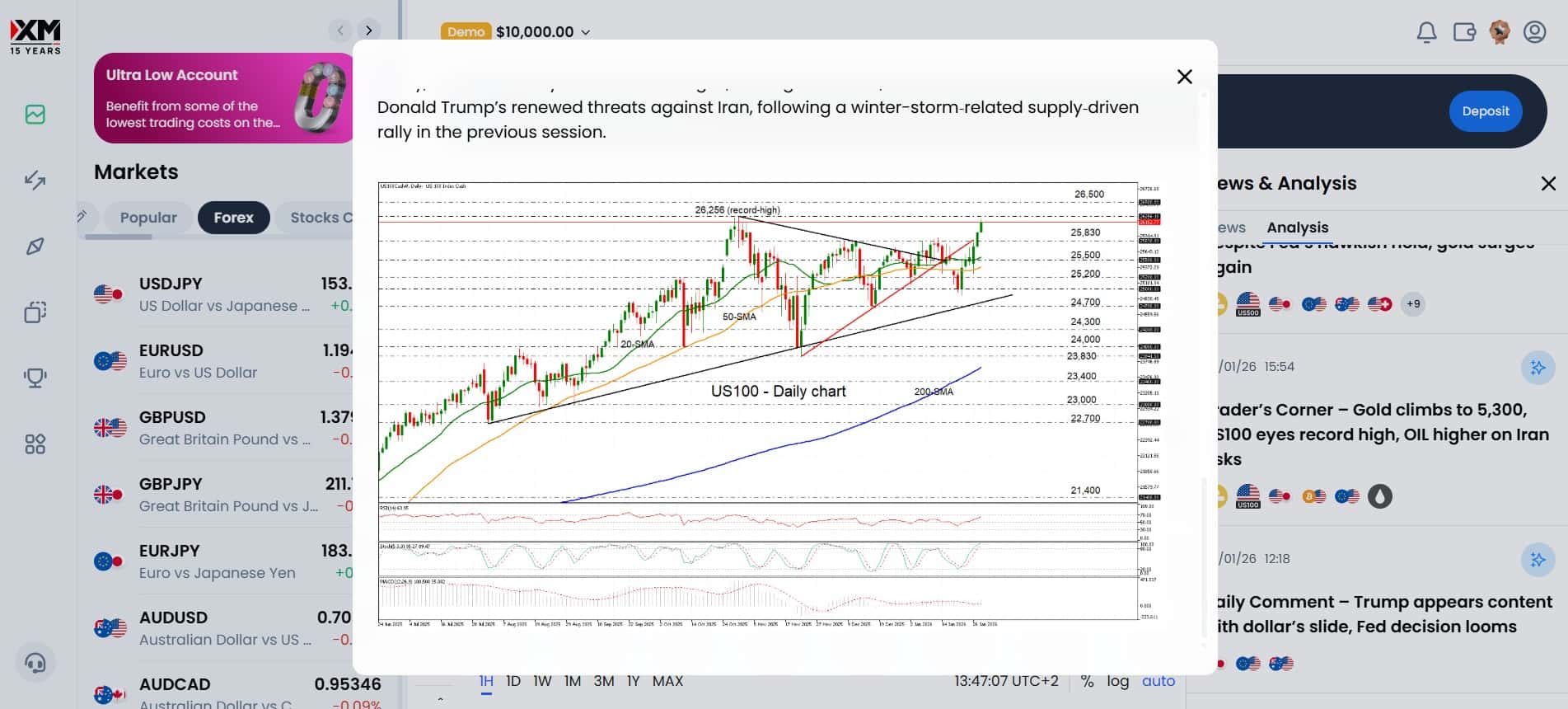Toggle auto scale on chart
This screenshot has width=1568, height=709.
(x=1158, y=681)
